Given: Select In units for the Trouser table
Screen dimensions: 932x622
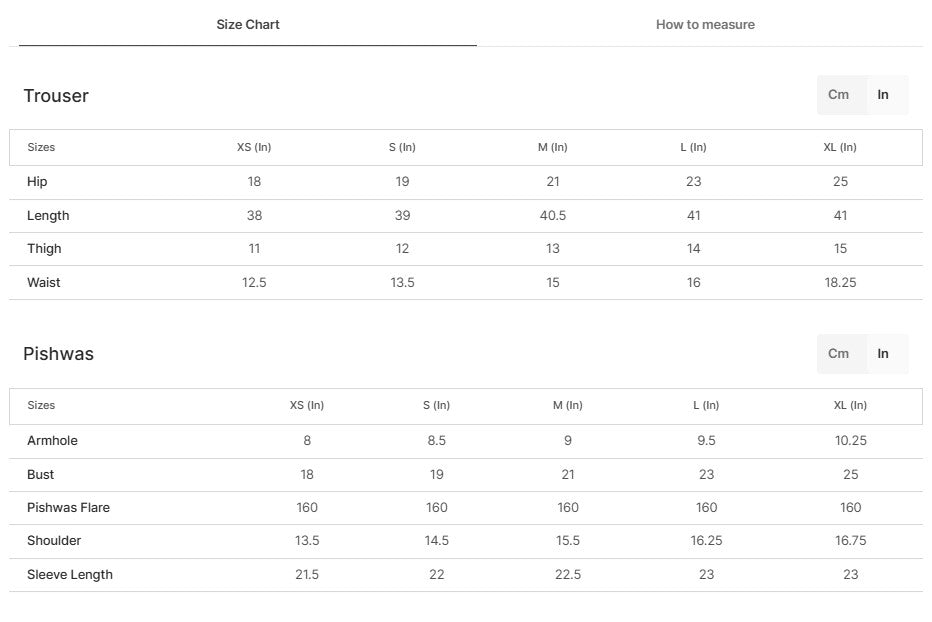Looking at the screenshot, I should click(883, 95).
